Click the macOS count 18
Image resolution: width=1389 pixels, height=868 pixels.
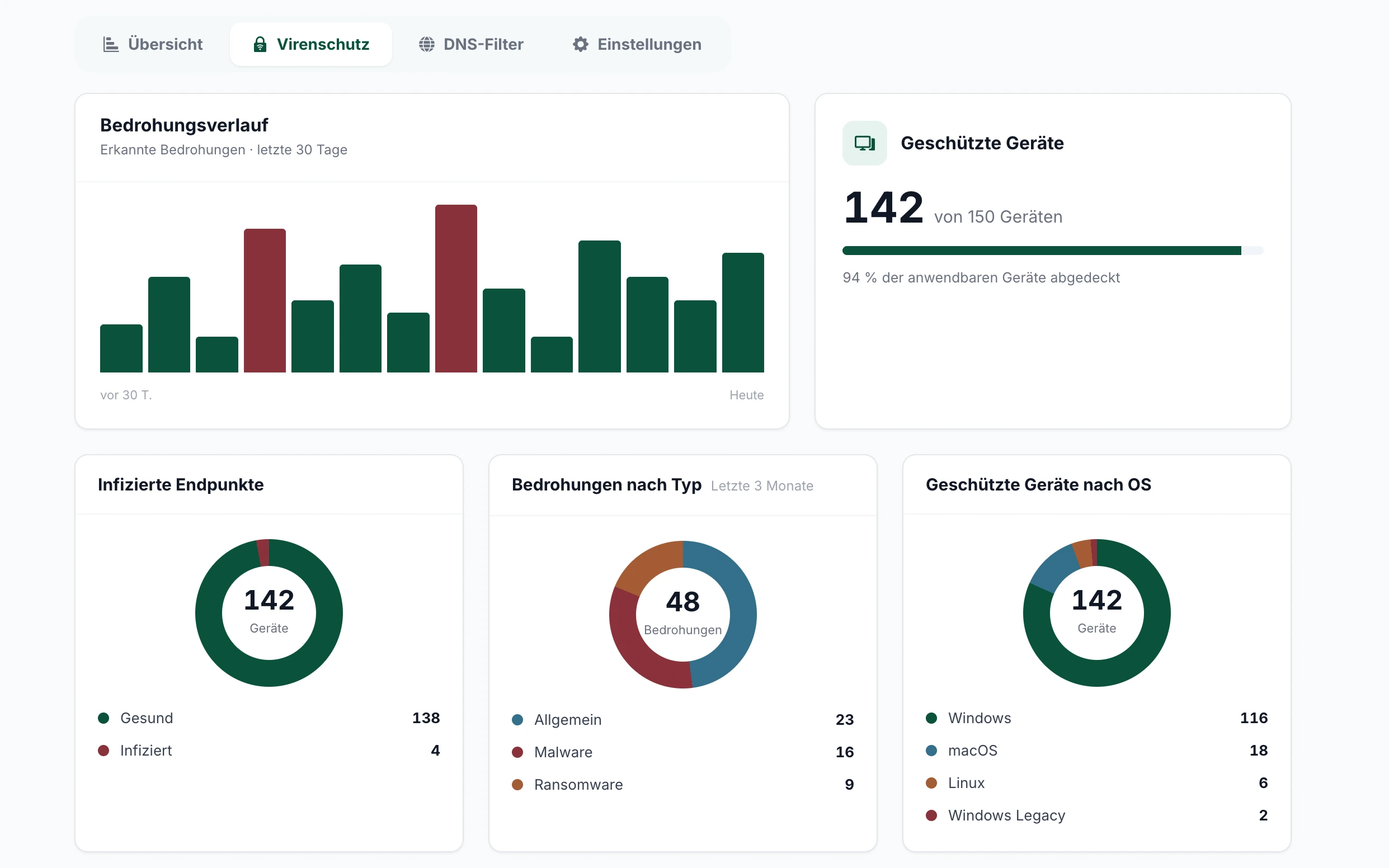pyautogui.click(x=1258, y=751)
